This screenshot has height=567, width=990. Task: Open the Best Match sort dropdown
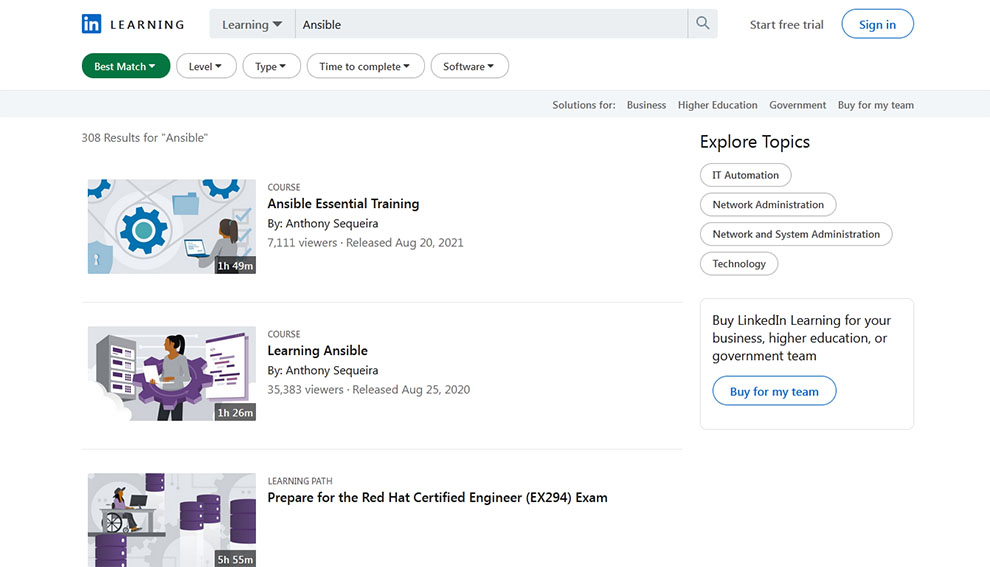(x=126, y=66)
